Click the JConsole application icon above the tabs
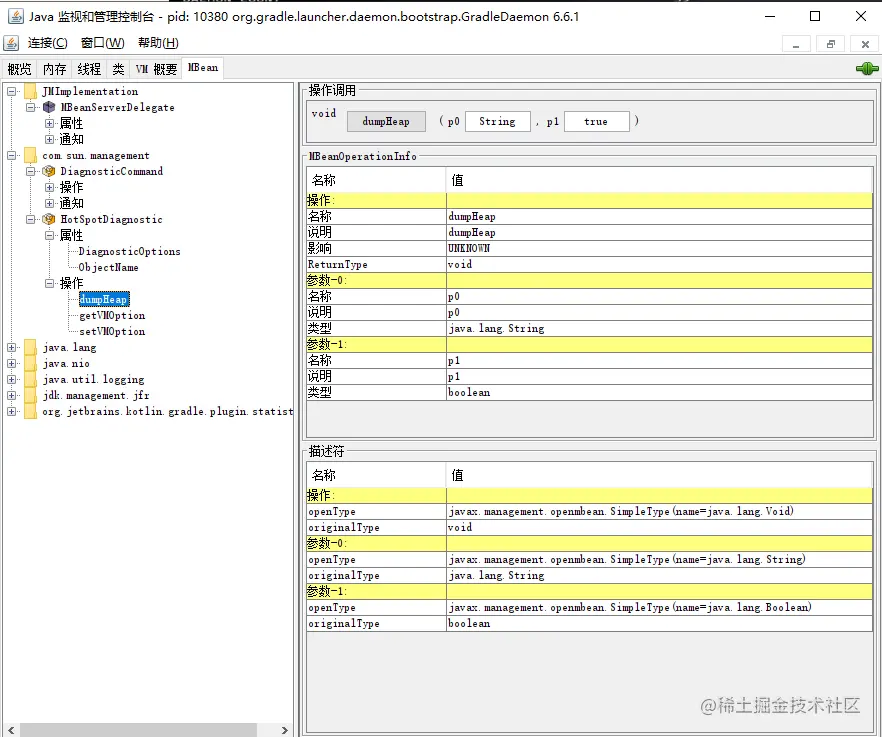The image size is (882, 737). coord(13,42)
